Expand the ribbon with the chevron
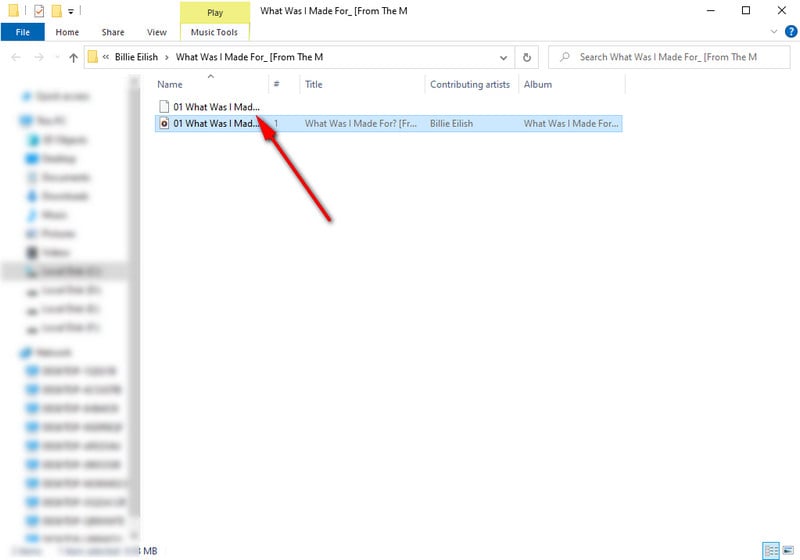 pos(773,32)
